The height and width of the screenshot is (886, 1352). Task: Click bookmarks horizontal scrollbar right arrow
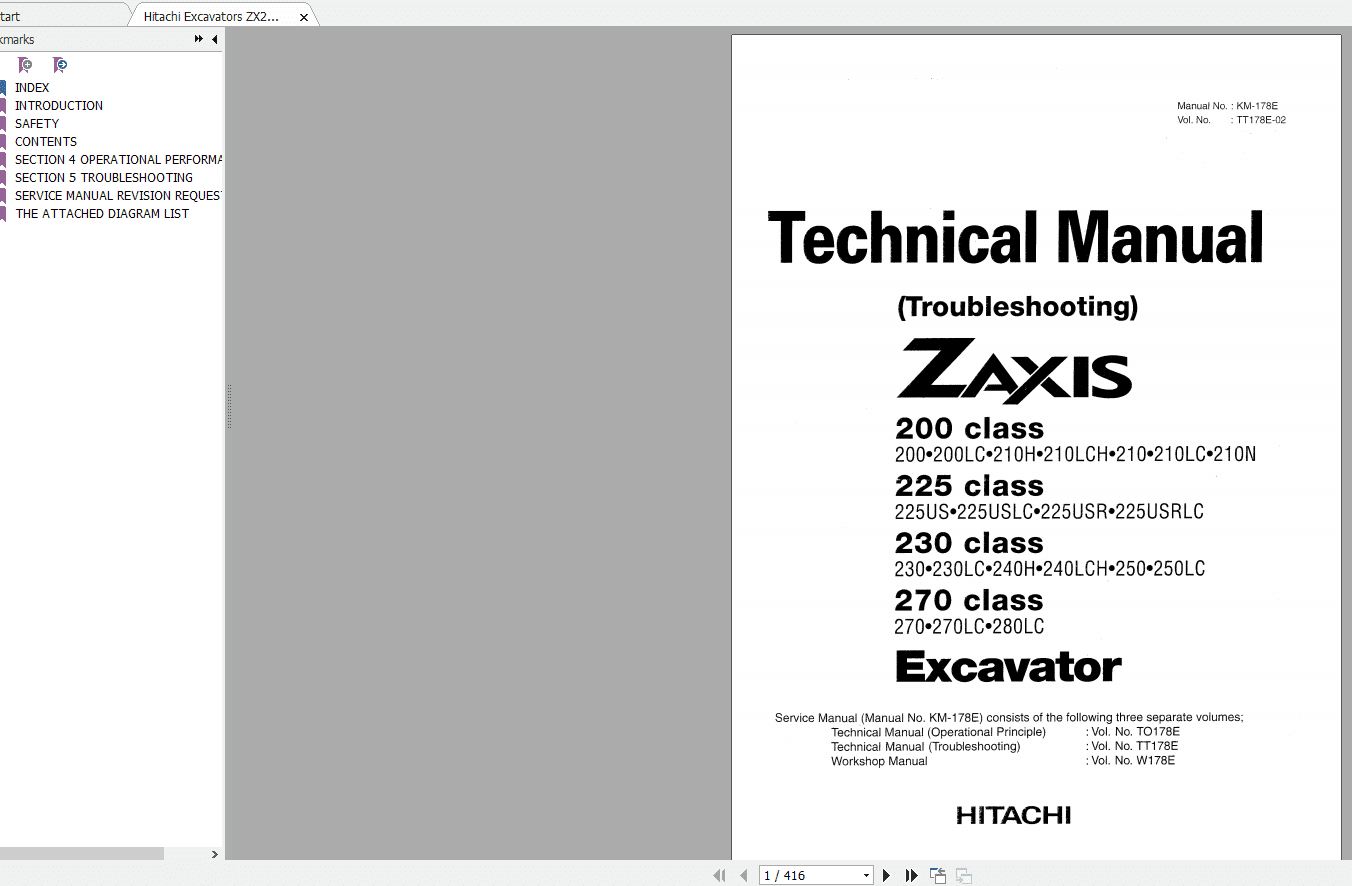click(214, 854)
